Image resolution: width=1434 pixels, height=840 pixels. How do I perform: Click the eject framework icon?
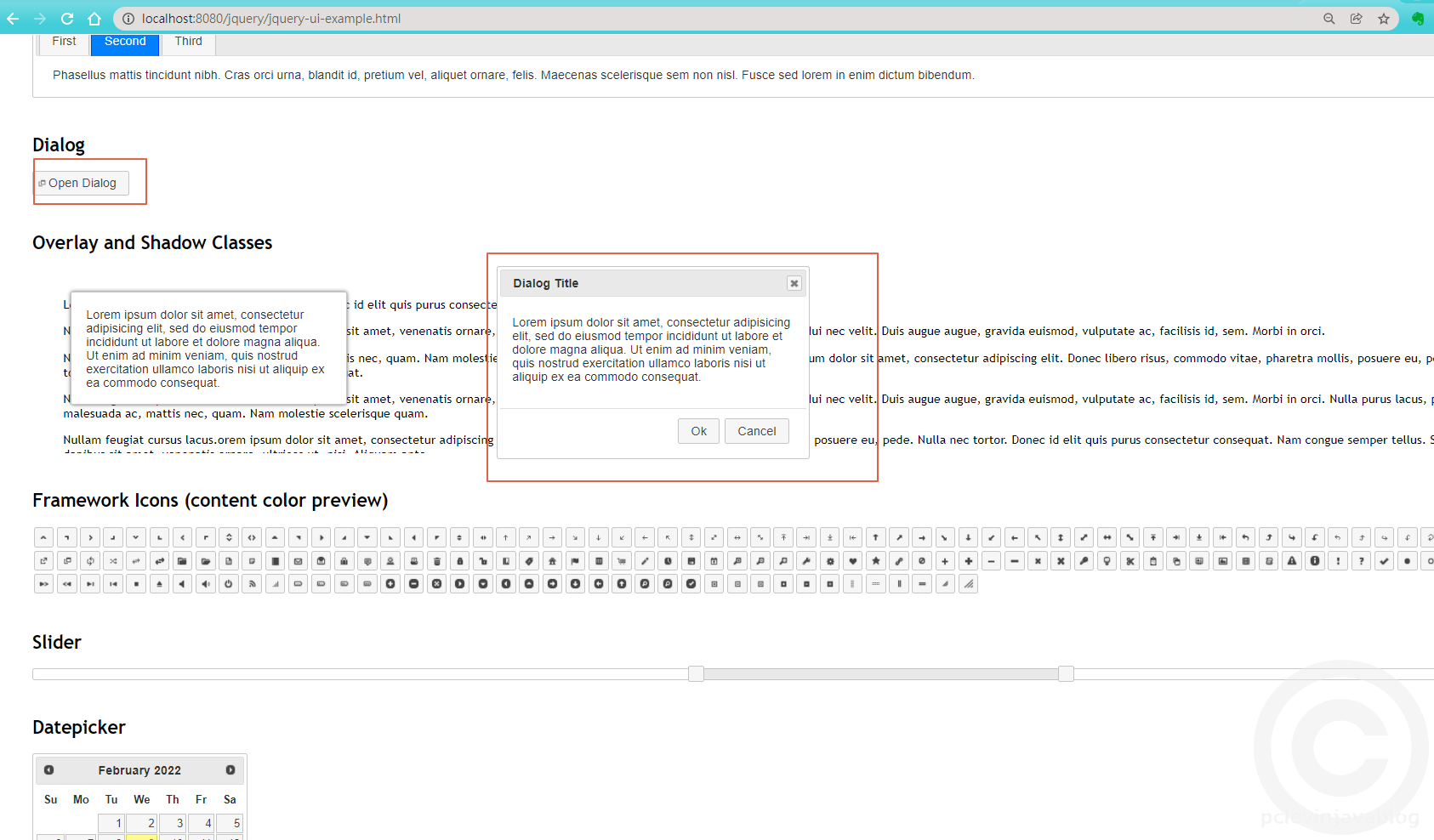point(159,584)
